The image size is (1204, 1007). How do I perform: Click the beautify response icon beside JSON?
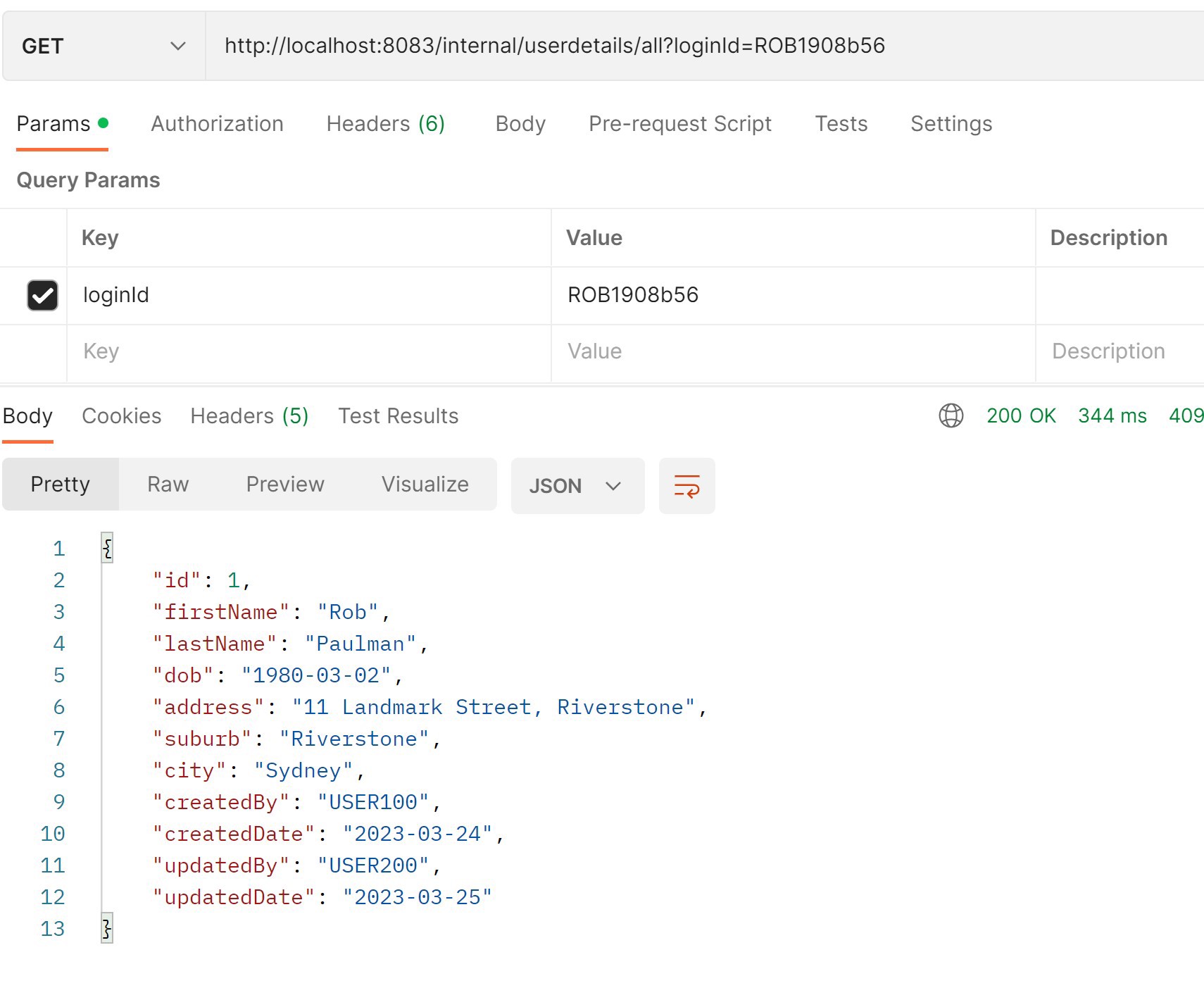tap(686, 485)
